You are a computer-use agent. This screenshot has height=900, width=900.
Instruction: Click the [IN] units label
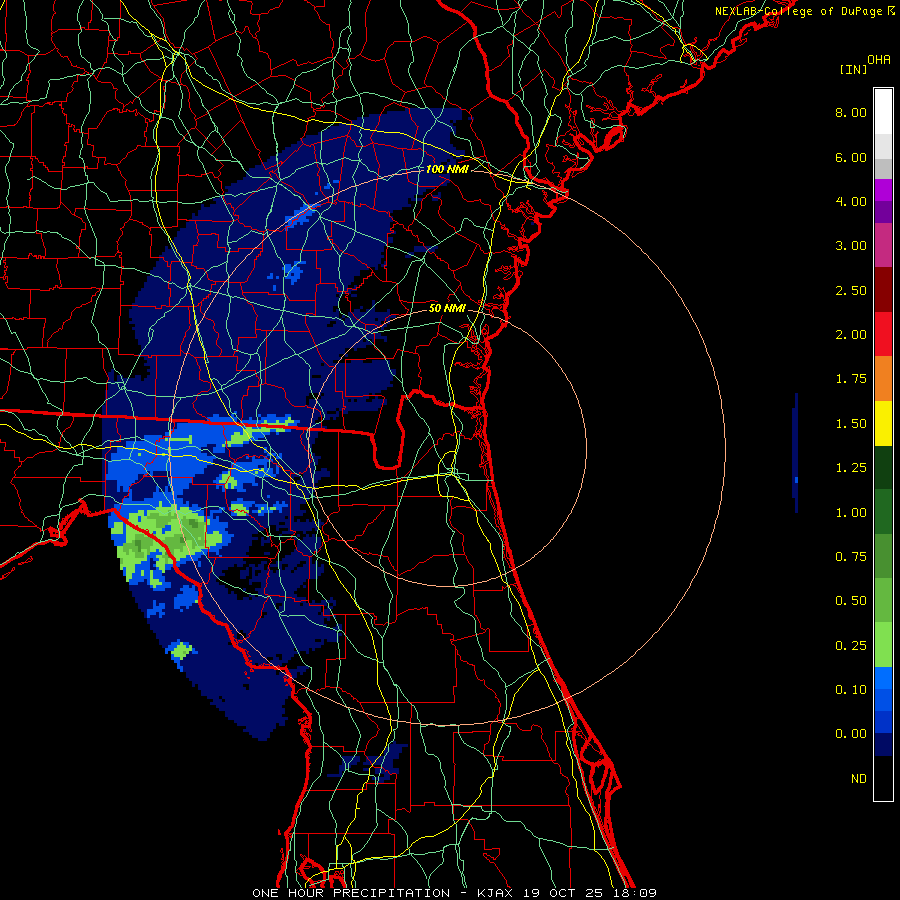click(853, 69)
